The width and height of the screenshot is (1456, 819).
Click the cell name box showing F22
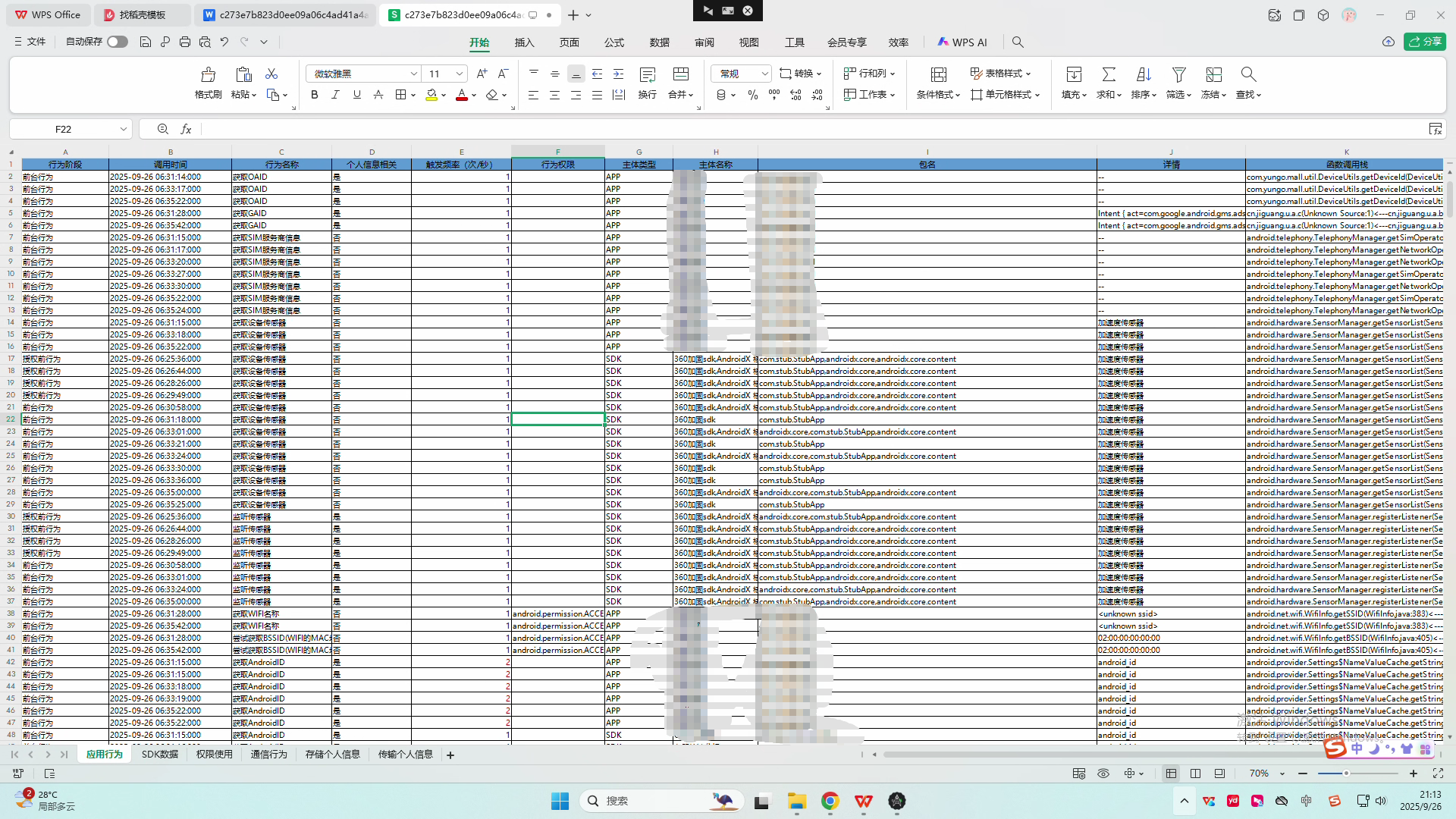(x=64, y=129)
